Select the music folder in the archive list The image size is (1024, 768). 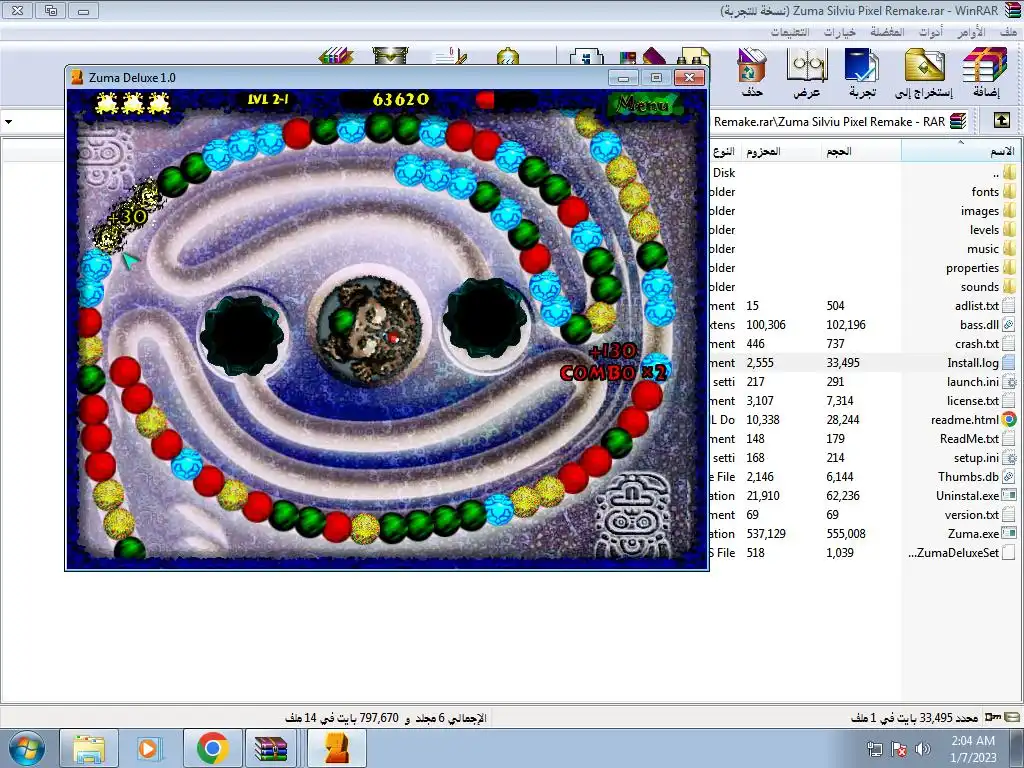coord(991,248)
